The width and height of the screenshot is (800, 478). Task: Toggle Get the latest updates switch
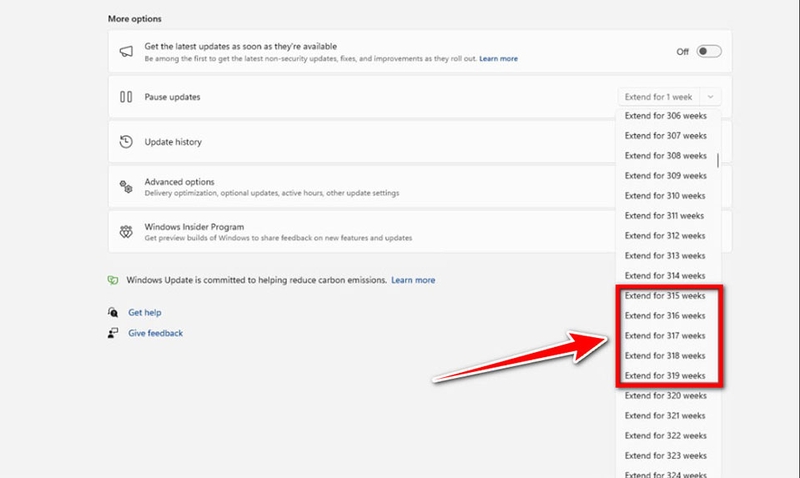click(709, 51)
